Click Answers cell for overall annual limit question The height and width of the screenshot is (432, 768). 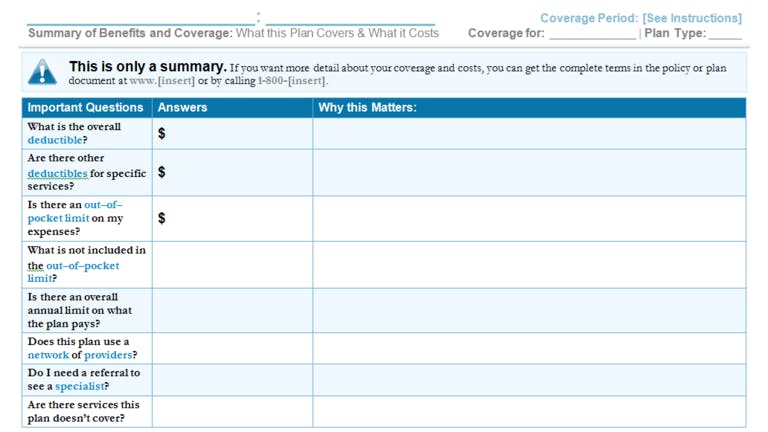[232, 311]
